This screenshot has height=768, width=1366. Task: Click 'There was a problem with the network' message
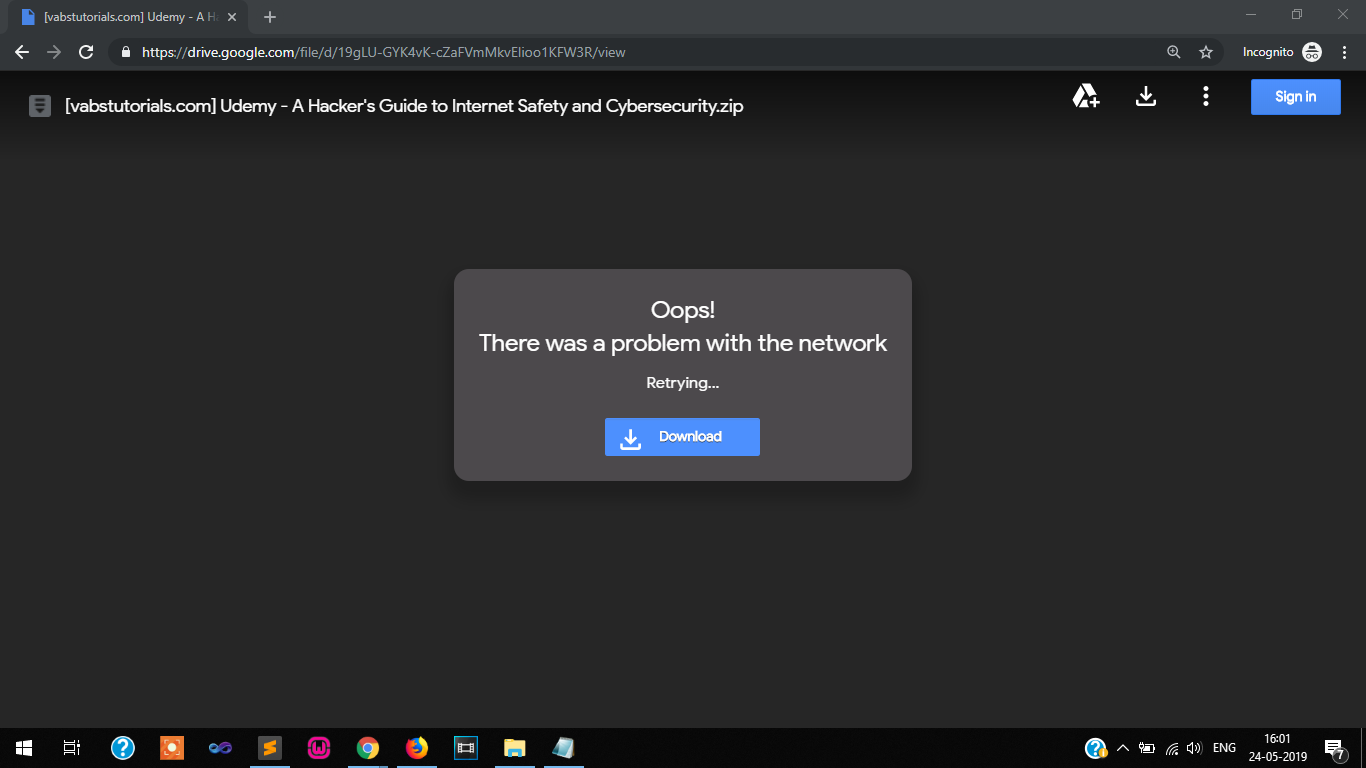(x=683, y=343)
